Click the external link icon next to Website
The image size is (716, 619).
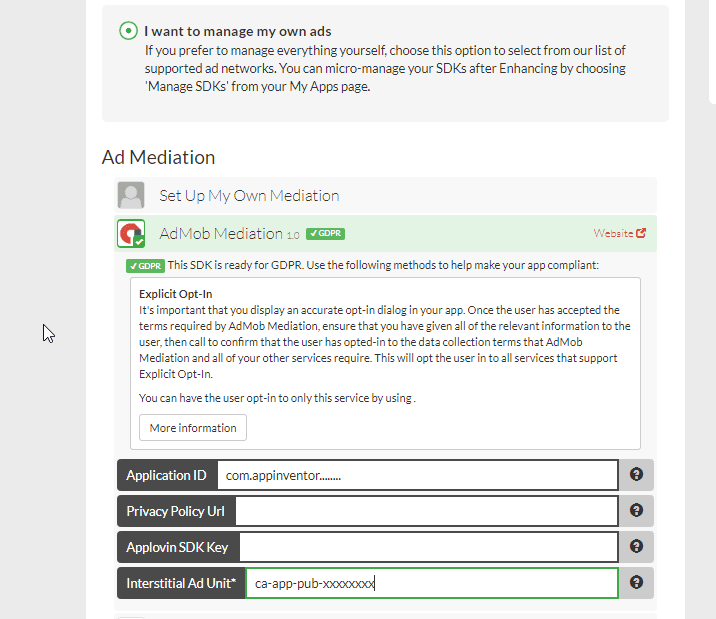[x=641, y=233]
